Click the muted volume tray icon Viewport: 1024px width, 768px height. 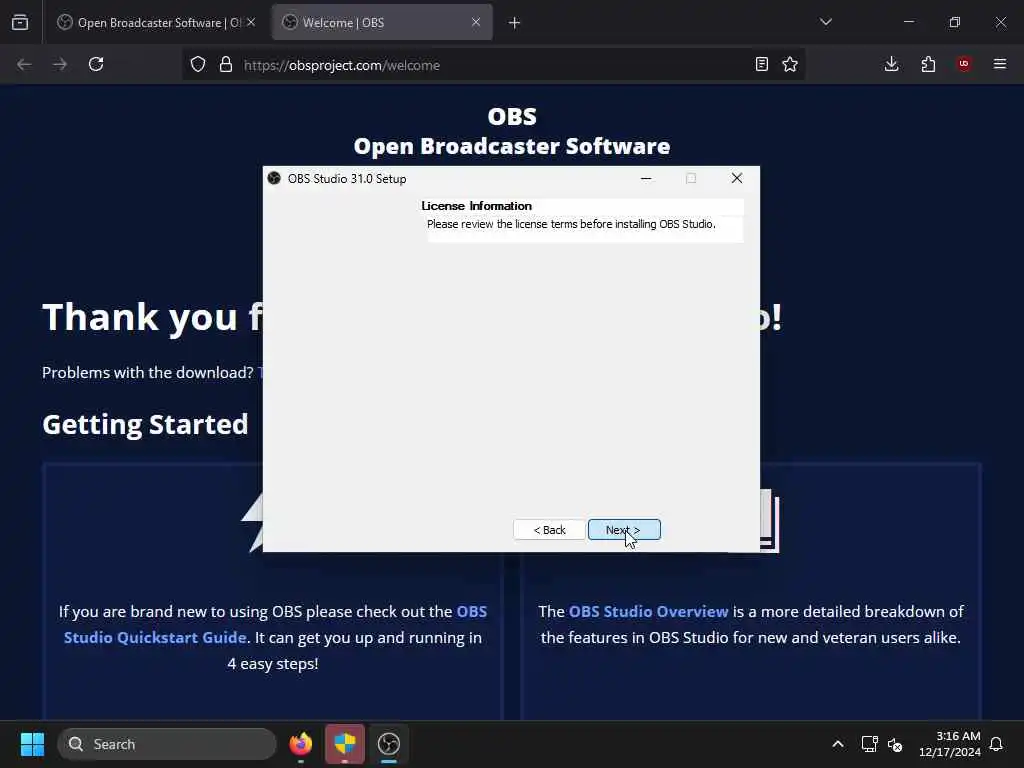(x=895, y=744)
